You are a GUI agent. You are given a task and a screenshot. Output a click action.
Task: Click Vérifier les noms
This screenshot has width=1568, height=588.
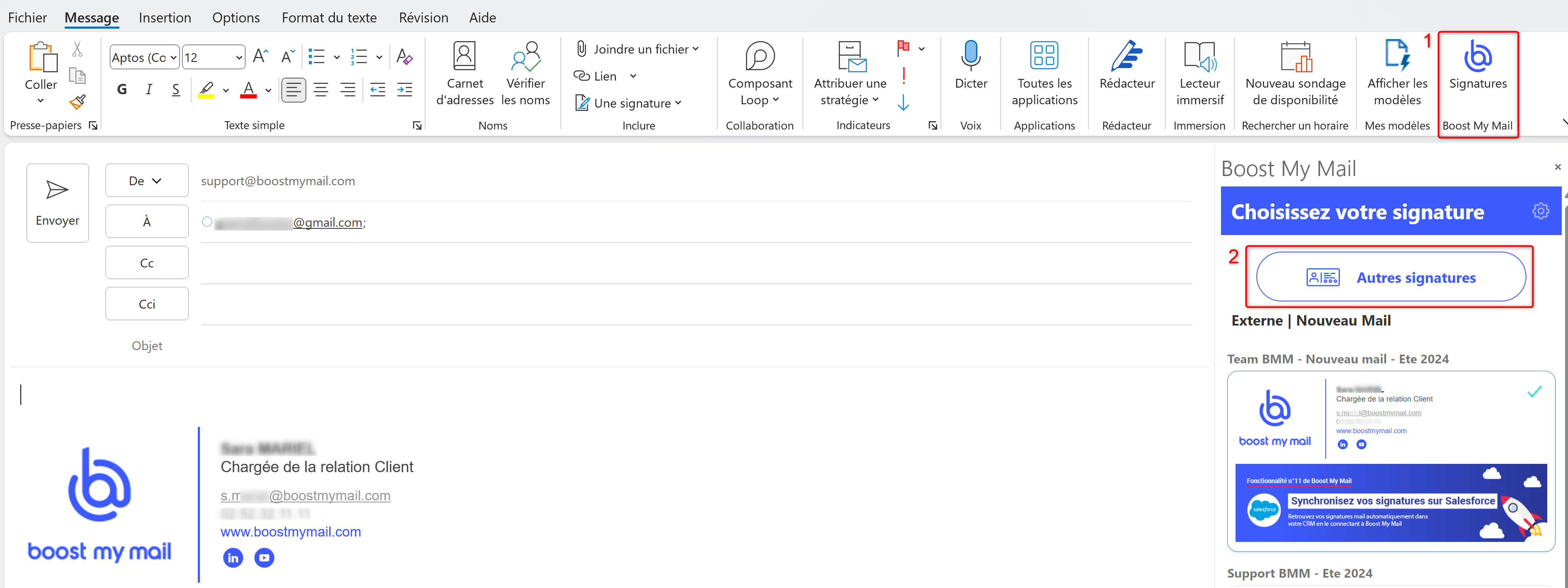[525, 73]
